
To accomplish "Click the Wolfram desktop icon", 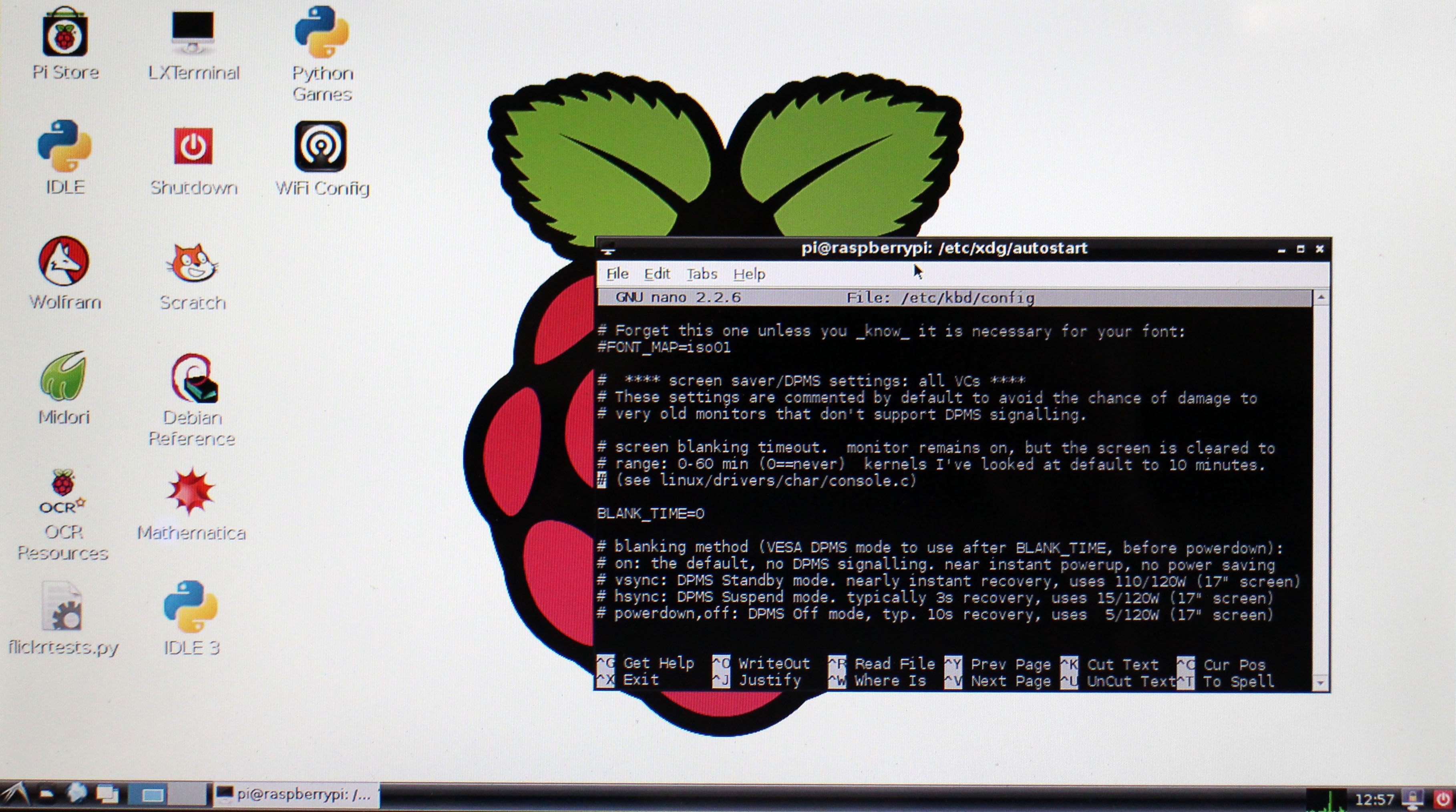I will (64, 261).
